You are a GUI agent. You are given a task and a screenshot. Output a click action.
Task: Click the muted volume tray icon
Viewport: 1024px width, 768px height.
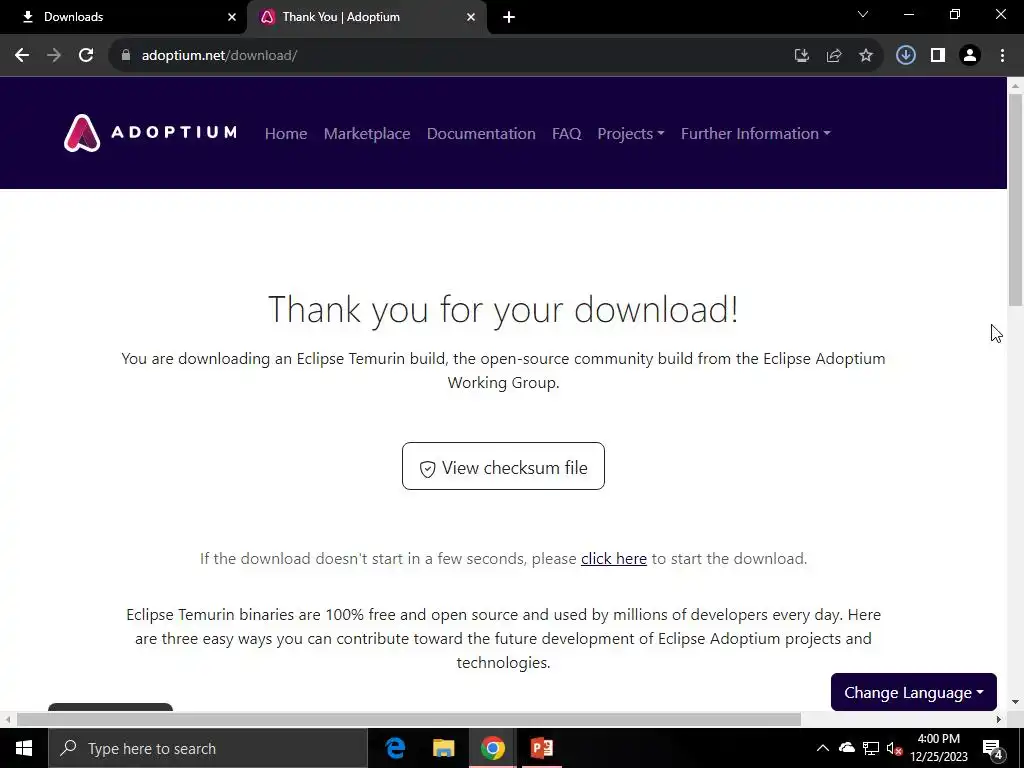(895, 748)
